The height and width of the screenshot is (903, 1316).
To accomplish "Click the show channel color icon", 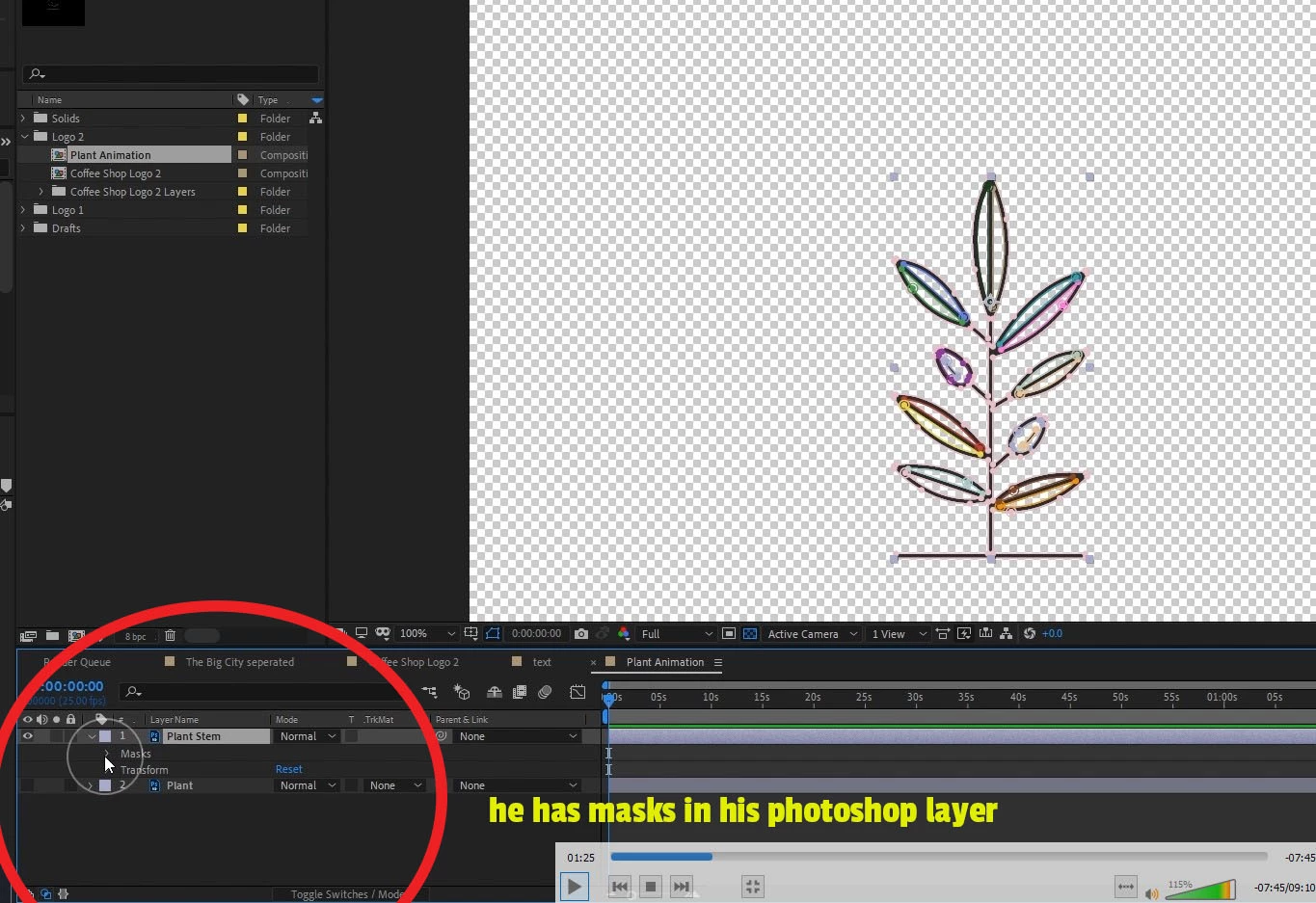I will click(x=624, y=634).
